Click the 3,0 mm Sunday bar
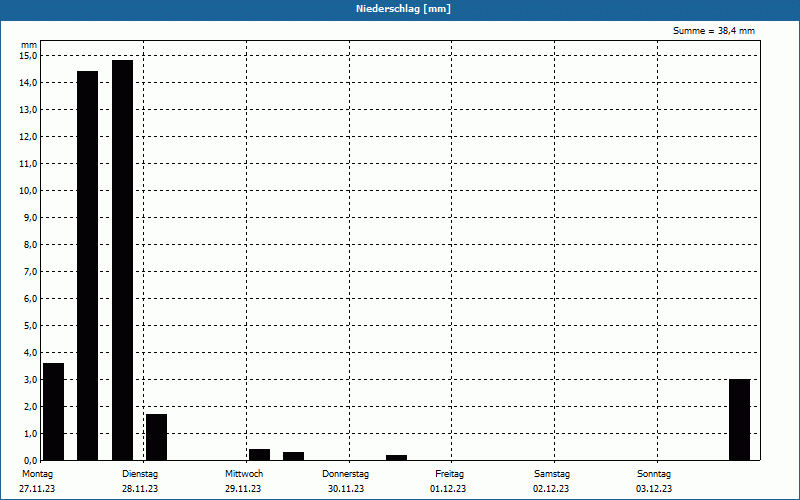This screenshot has height=500, width=800. pos(739,420)
